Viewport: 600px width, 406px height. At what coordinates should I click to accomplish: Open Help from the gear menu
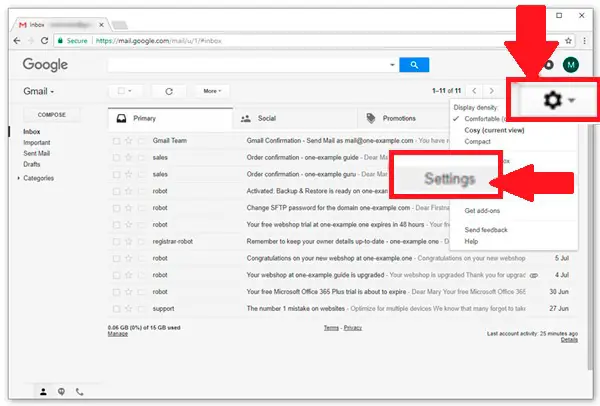click(x=471, y=241)
